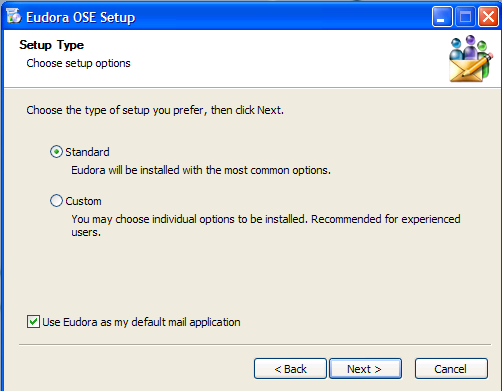Screen dimensions: 502x391
Task: Cancel the Eudora OSE installation
Action: click(x=451, y=369)
